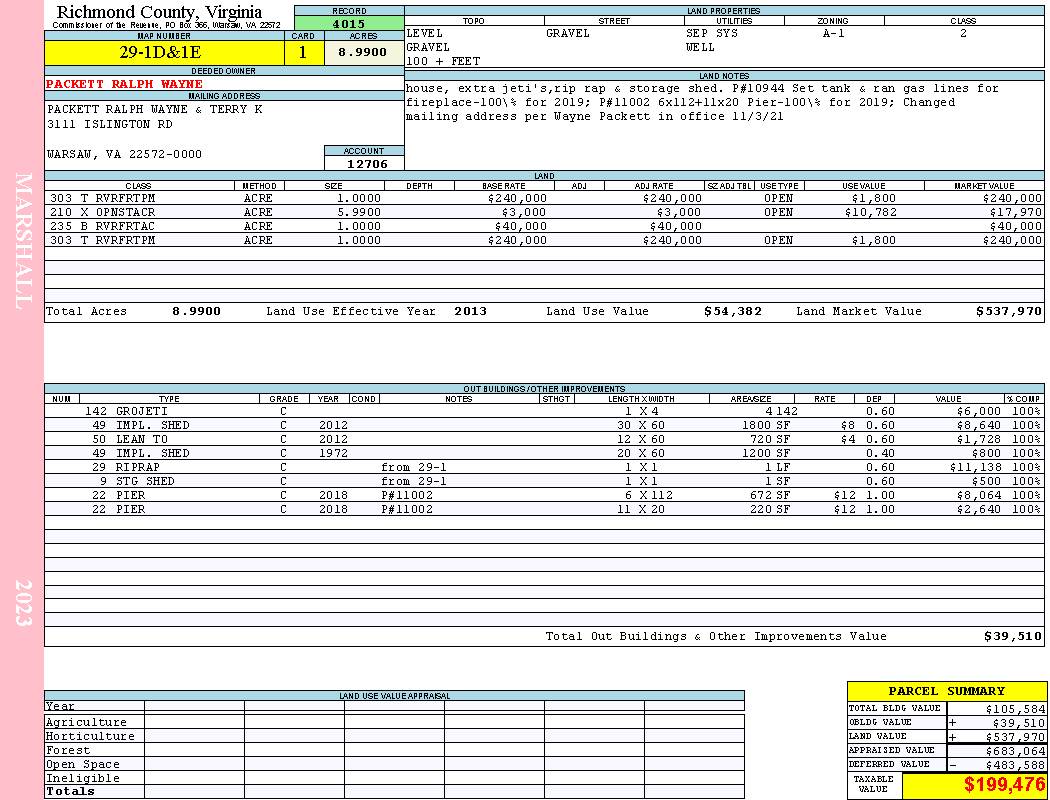Click the implement shed value $8,640
Viewport: 1050px width, 800px height.
978,425
